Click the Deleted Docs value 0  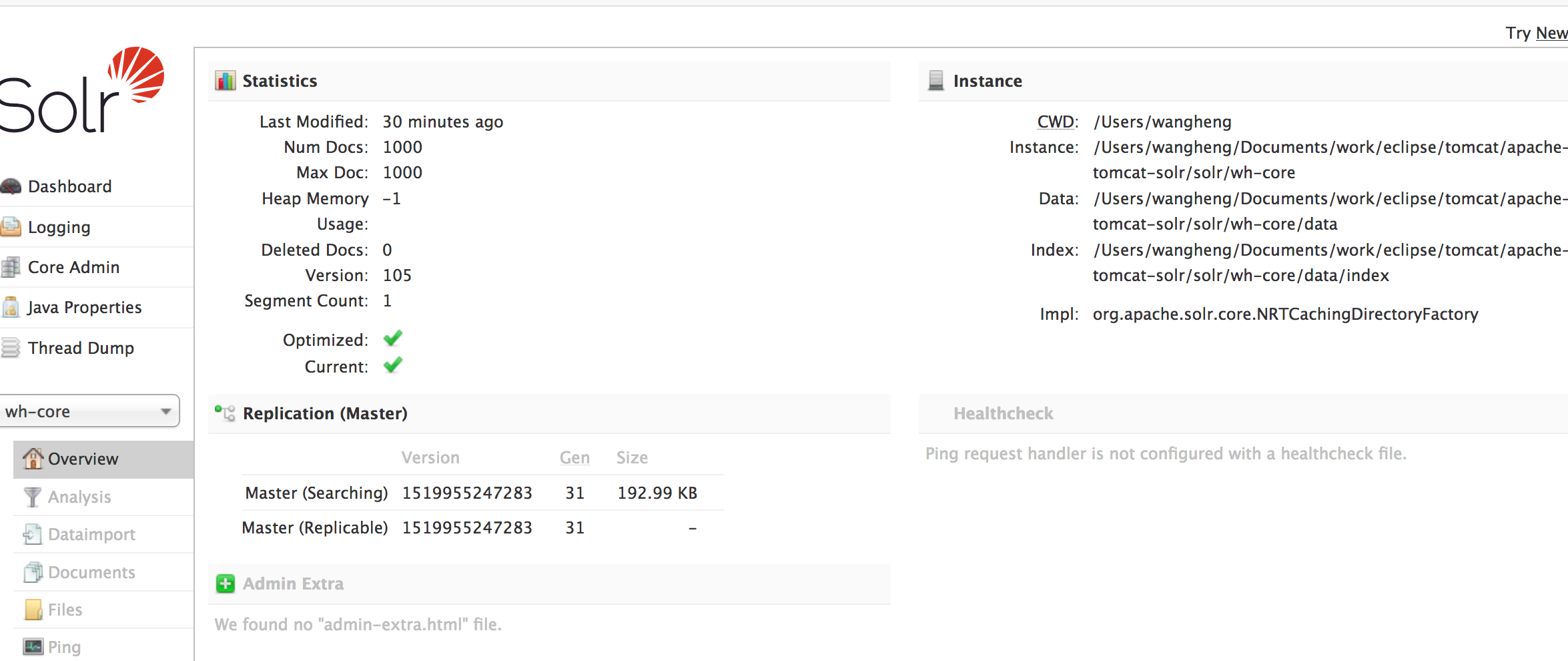[387, 250]
